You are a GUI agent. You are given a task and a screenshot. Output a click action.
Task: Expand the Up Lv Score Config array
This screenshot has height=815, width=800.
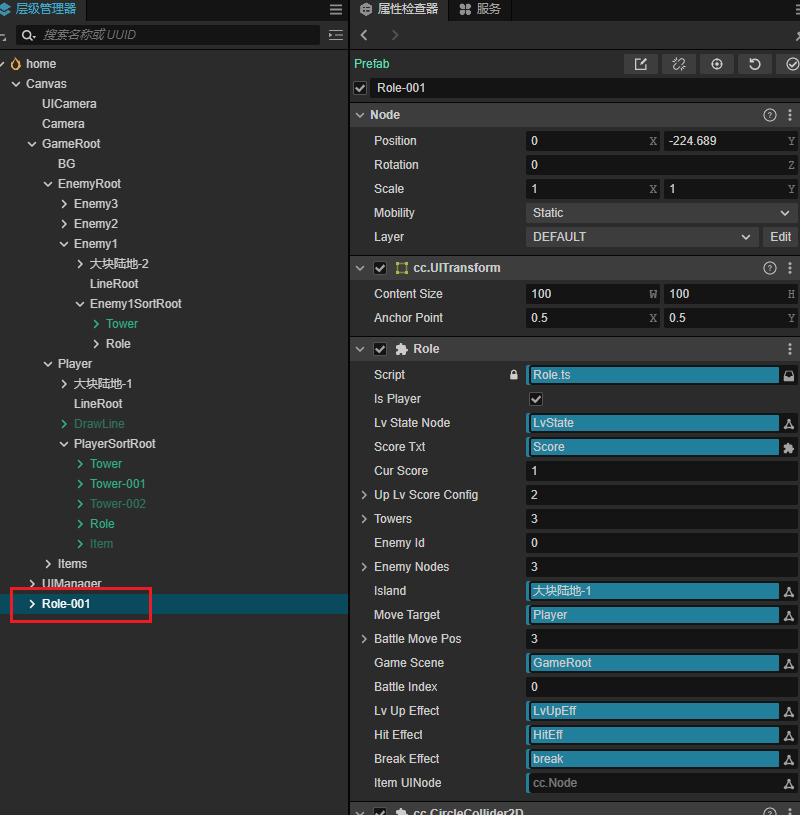click(364, 495)
